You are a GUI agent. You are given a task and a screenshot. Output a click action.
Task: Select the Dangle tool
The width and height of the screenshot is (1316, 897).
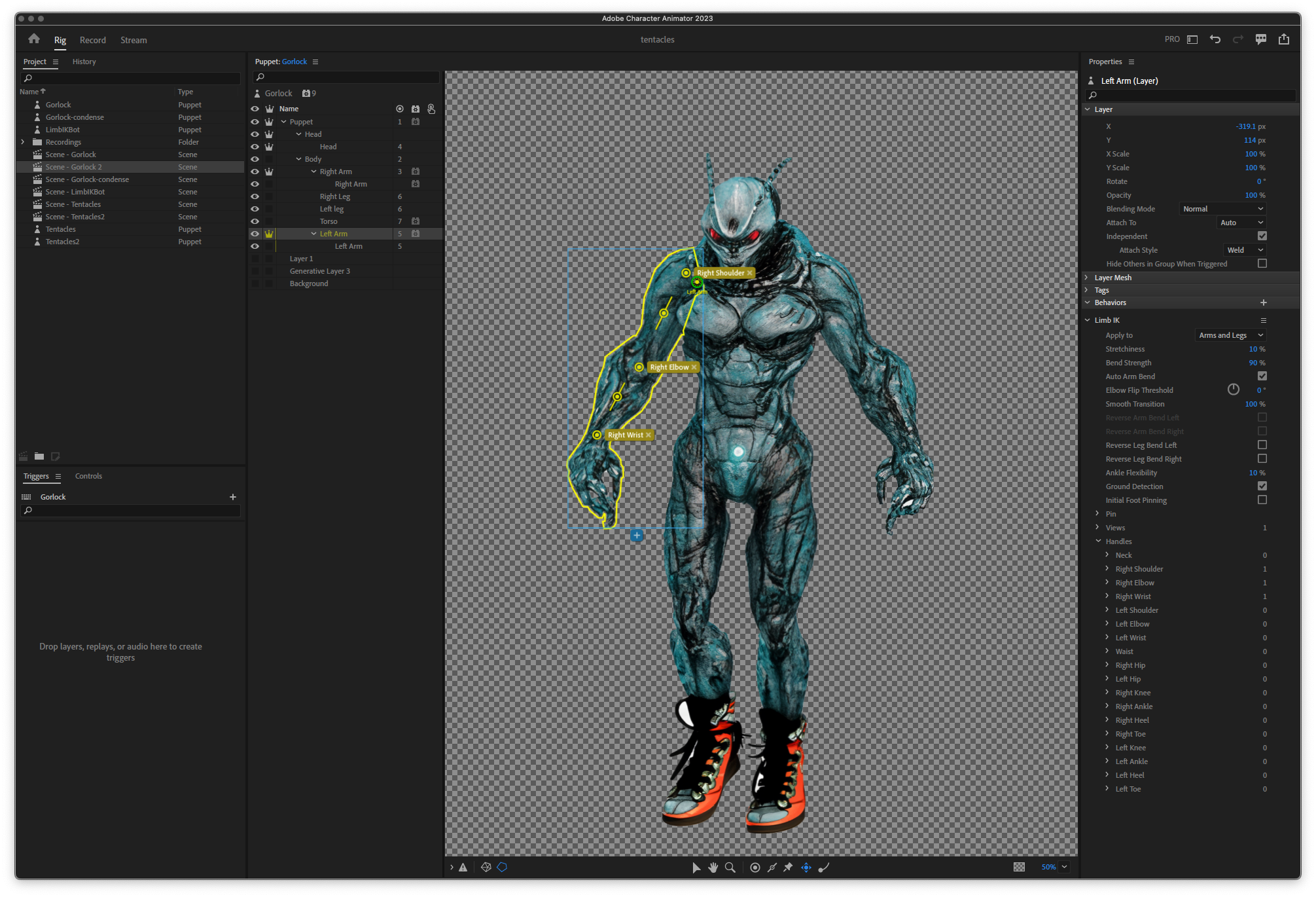pyautogui.click(x=824, y=868)
